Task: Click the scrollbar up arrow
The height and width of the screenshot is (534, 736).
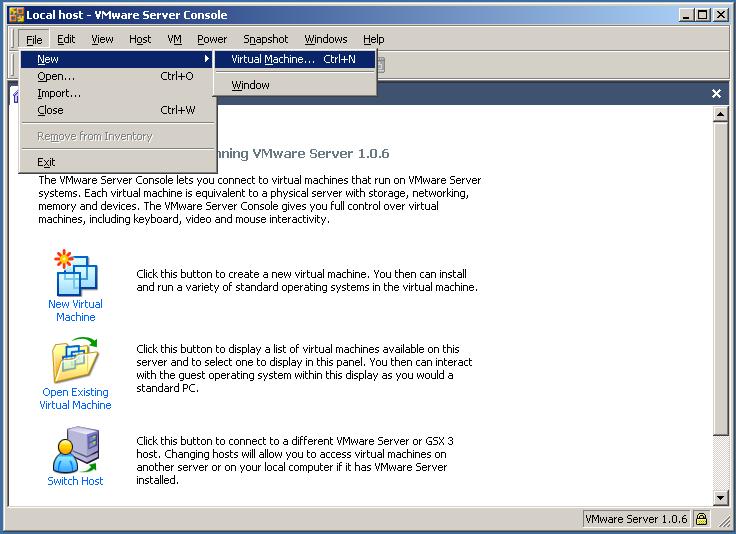Action: 721,114
